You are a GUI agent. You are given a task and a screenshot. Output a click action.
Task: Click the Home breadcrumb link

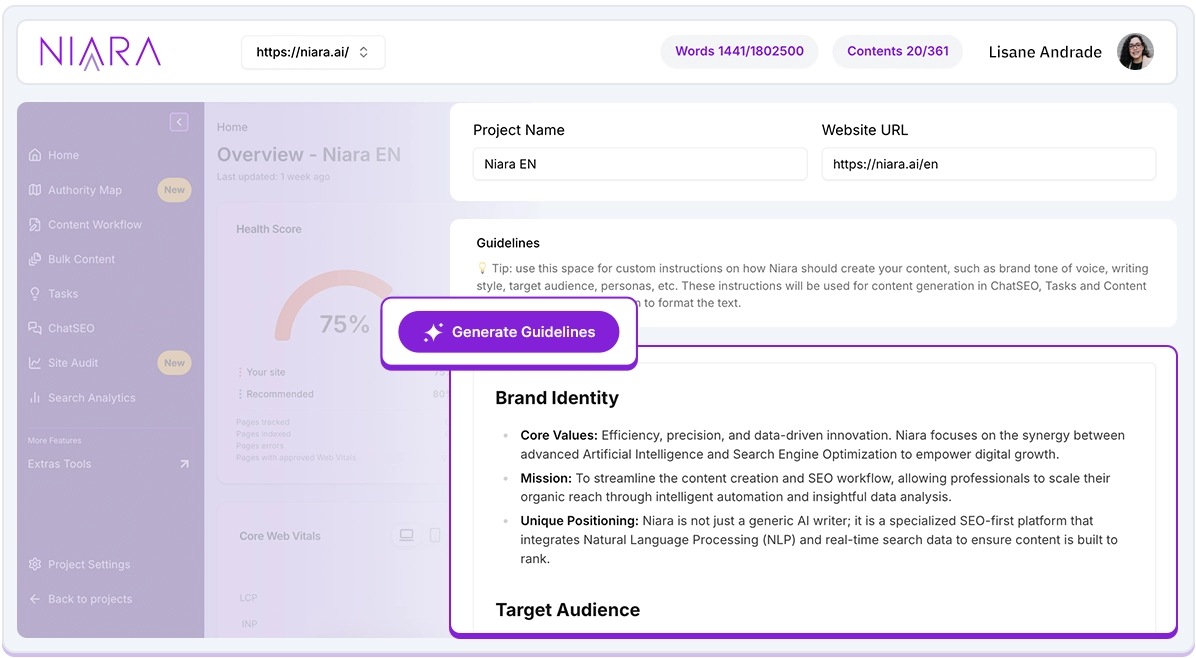[x=232, y=127]
